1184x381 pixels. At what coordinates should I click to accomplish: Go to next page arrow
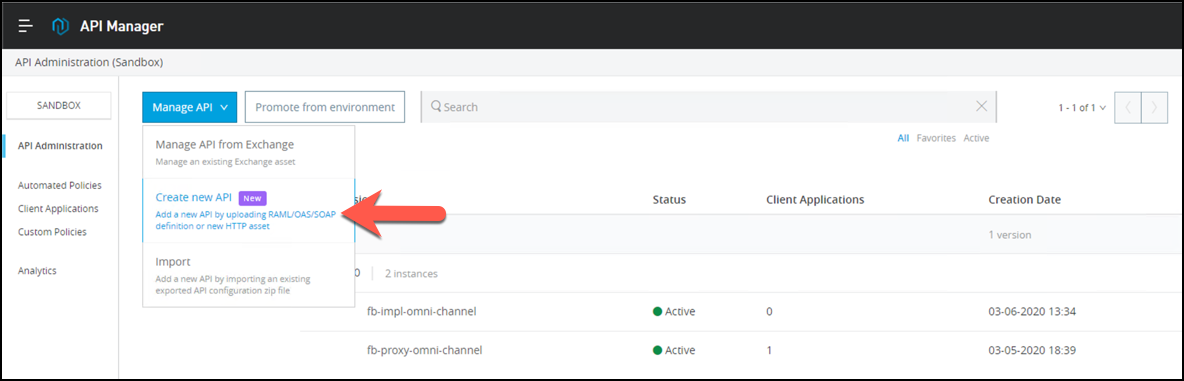(1154, 107)
